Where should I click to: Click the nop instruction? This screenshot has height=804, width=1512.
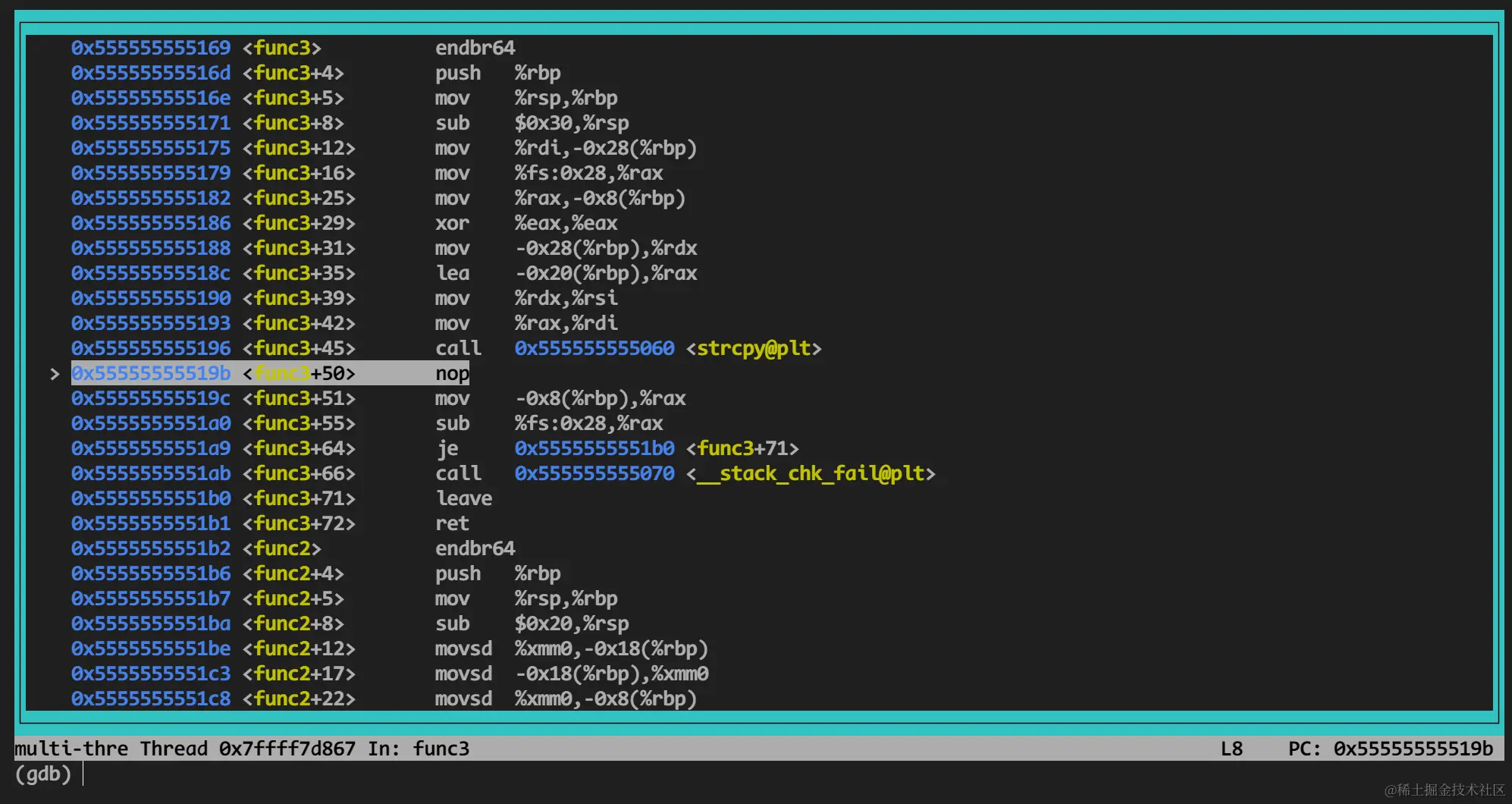point(452,373)
